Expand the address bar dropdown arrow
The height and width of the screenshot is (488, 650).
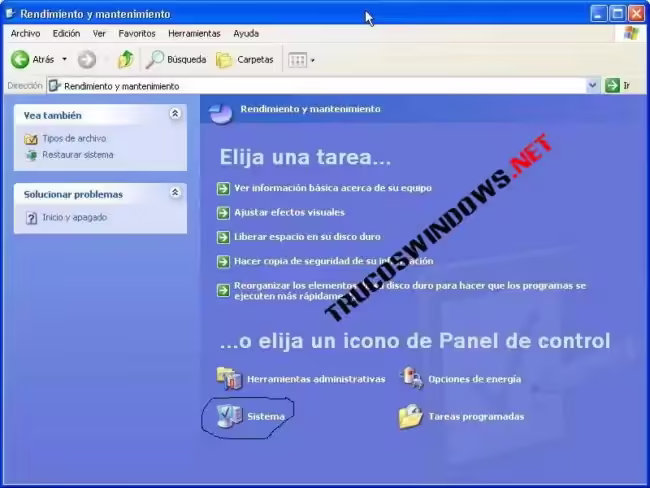pos(592,86)
